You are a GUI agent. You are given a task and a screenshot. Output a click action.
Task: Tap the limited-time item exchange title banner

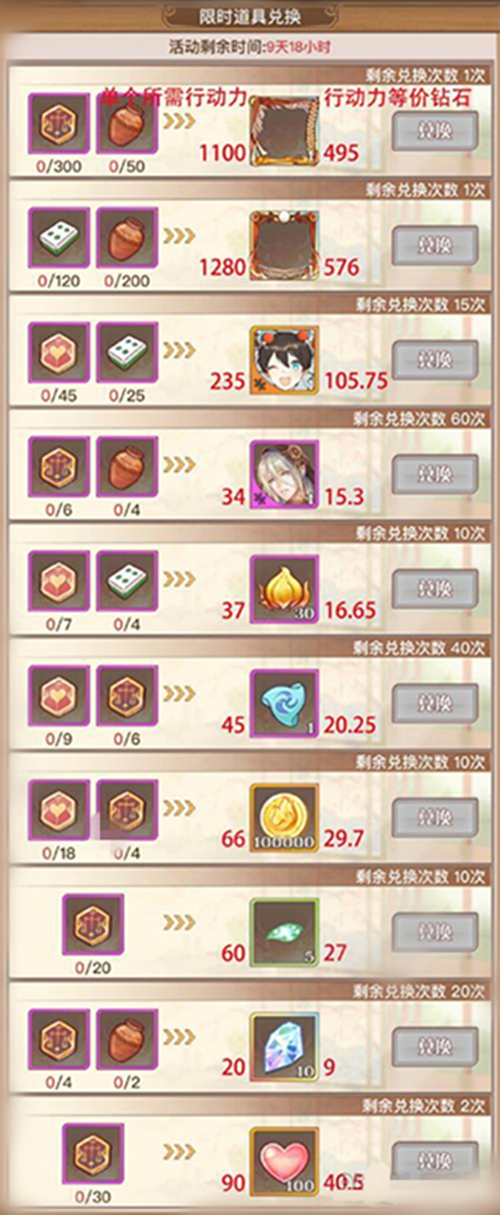[x=250, y=17]
